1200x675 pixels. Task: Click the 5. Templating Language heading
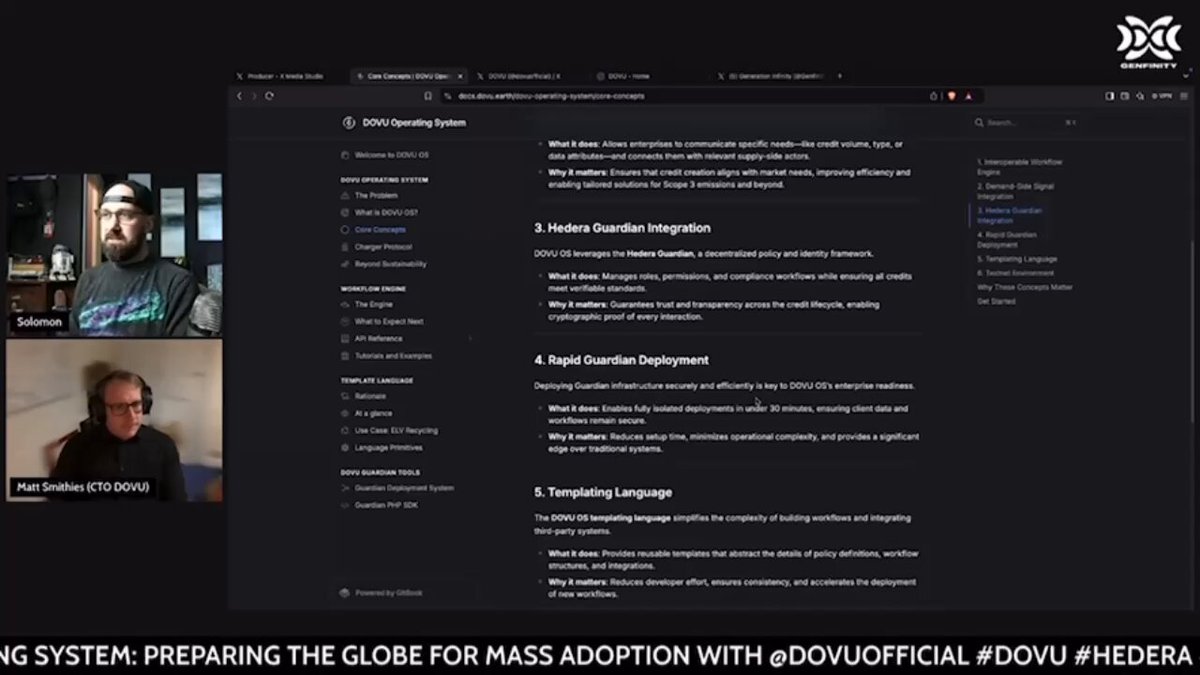[x=603, y=492]
